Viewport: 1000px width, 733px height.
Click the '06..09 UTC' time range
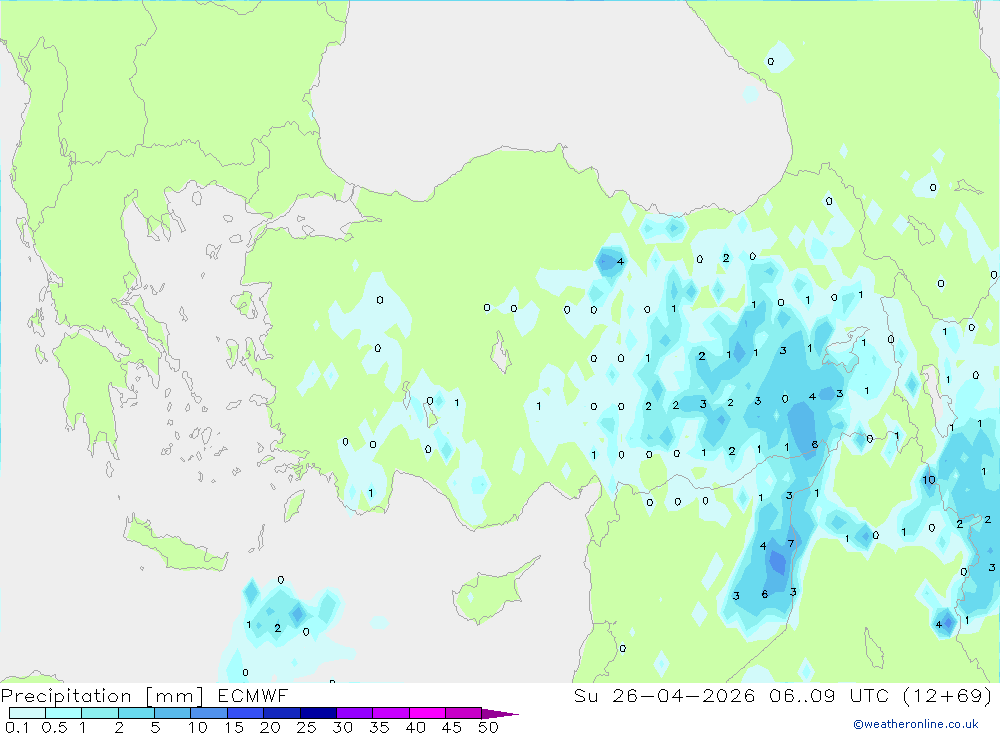click(x=830, y=695)
